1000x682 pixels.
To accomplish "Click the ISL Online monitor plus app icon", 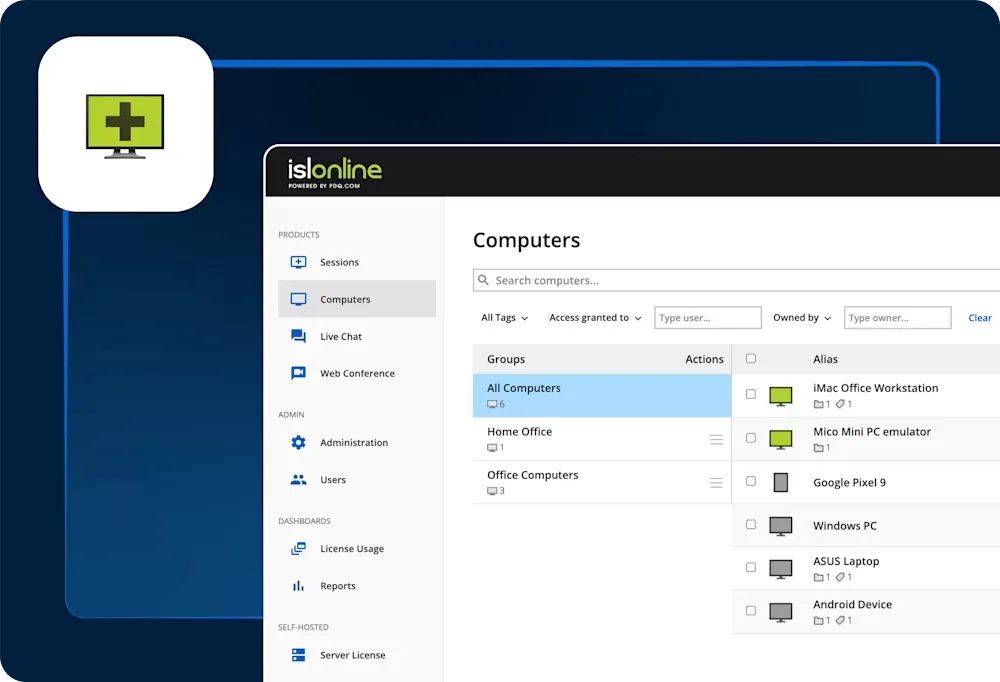I will click(x=125, y=126).
